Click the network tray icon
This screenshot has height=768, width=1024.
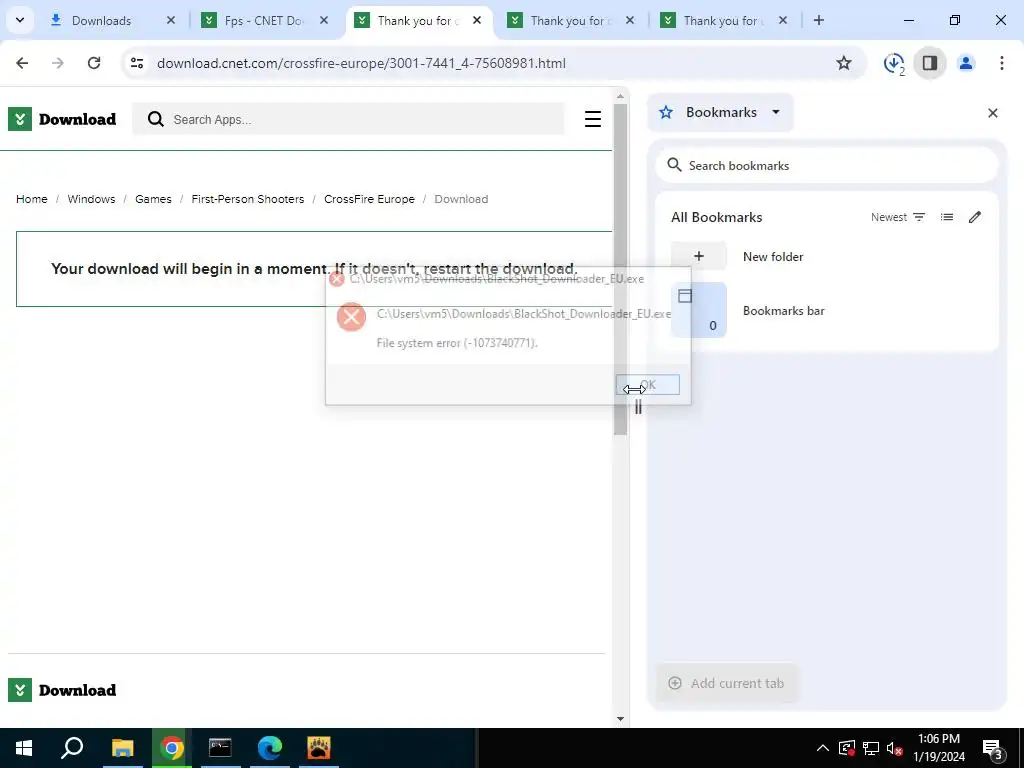click(871, 748)
